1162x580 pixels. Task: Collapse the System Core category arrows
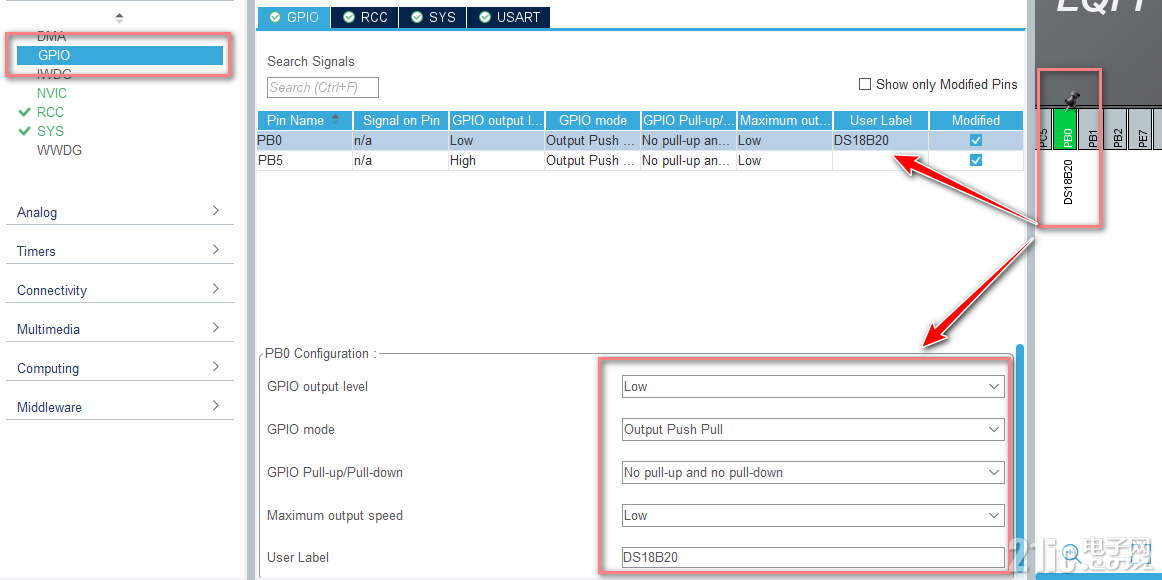pos(119,18)
